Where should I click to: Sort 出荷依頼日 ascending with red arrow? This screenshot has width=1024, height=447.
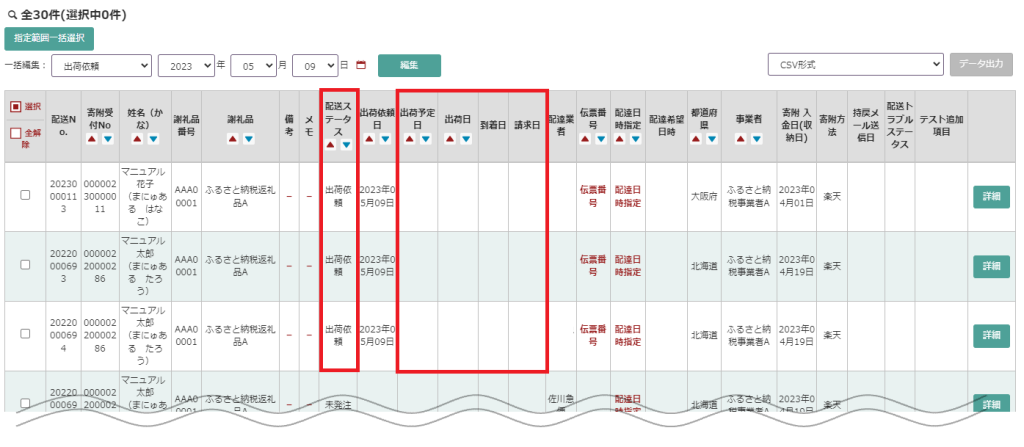click(x=368, y=139)
